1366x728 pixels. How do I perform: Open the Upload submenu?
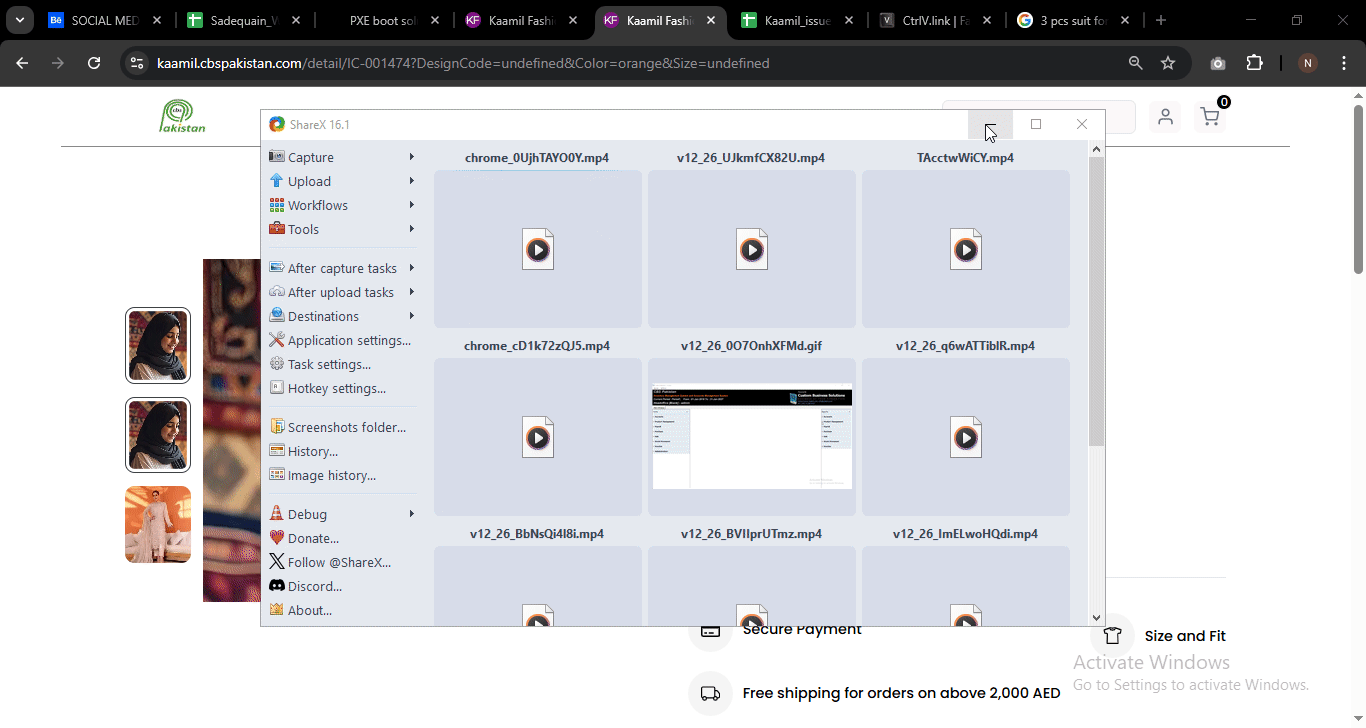[x=309, y=181]
